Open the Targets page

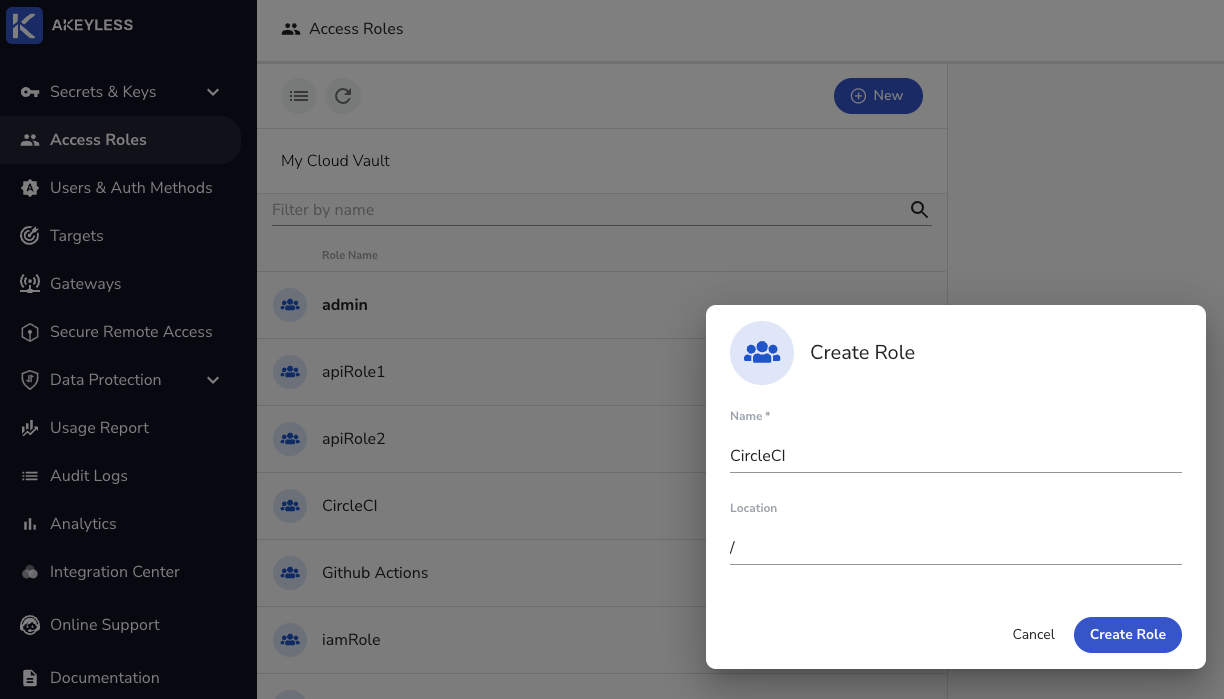coord(120,236)
